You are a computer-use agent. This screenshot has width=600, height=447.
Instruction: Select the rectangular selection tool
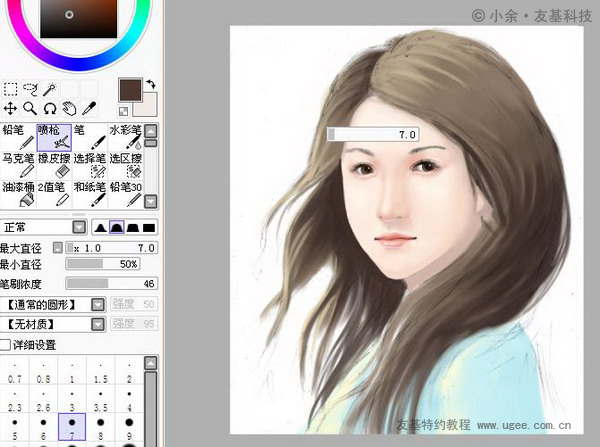(x=10, y=89)
